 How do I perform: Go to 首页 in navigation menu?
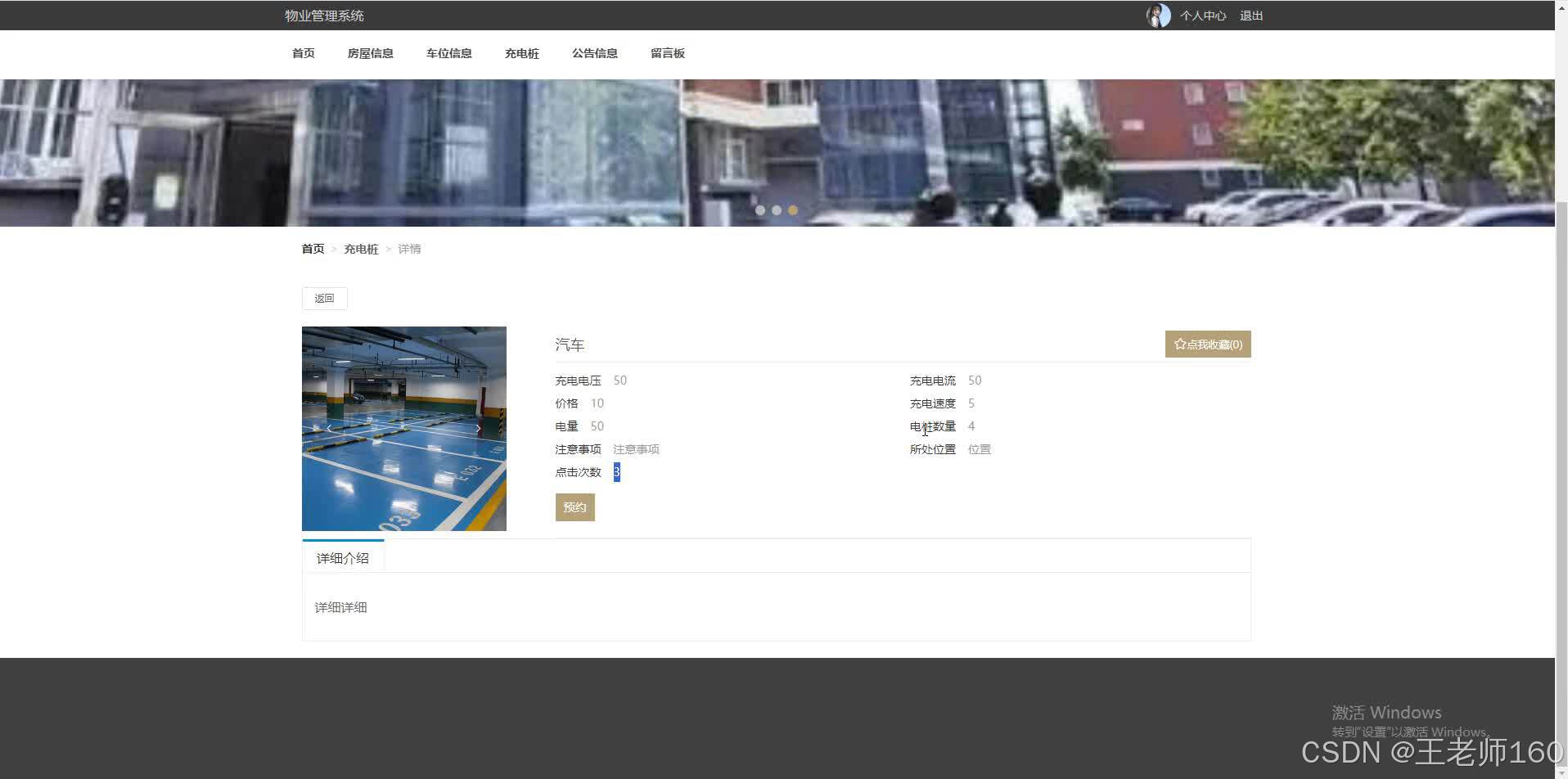point(304,53)
